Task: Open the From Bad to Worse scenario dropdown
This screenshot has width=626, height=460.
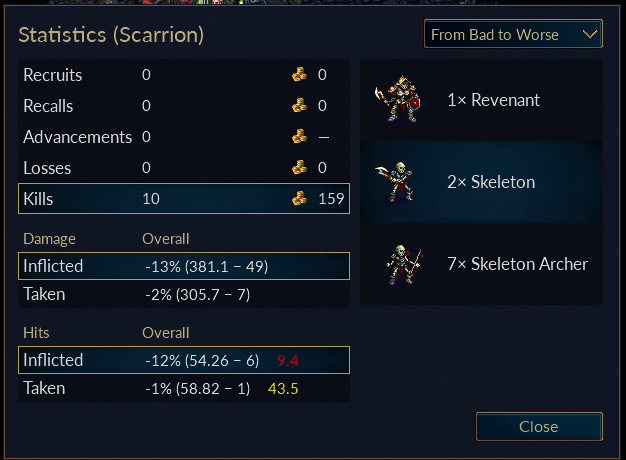Action: coord(513,34)
